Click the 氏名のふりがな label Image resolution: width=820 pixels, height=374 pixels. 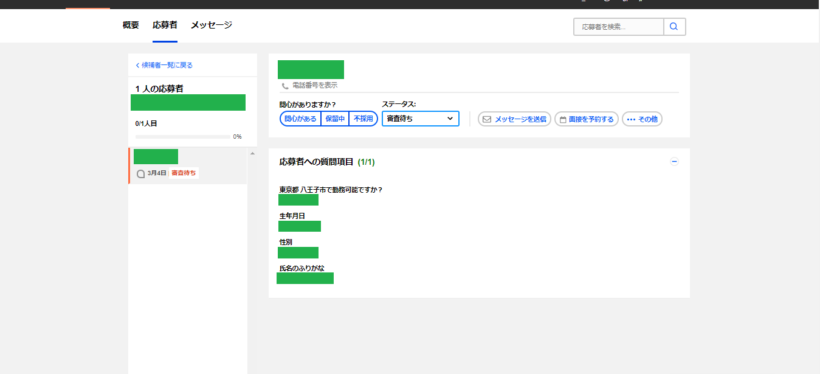click(302, 268)
